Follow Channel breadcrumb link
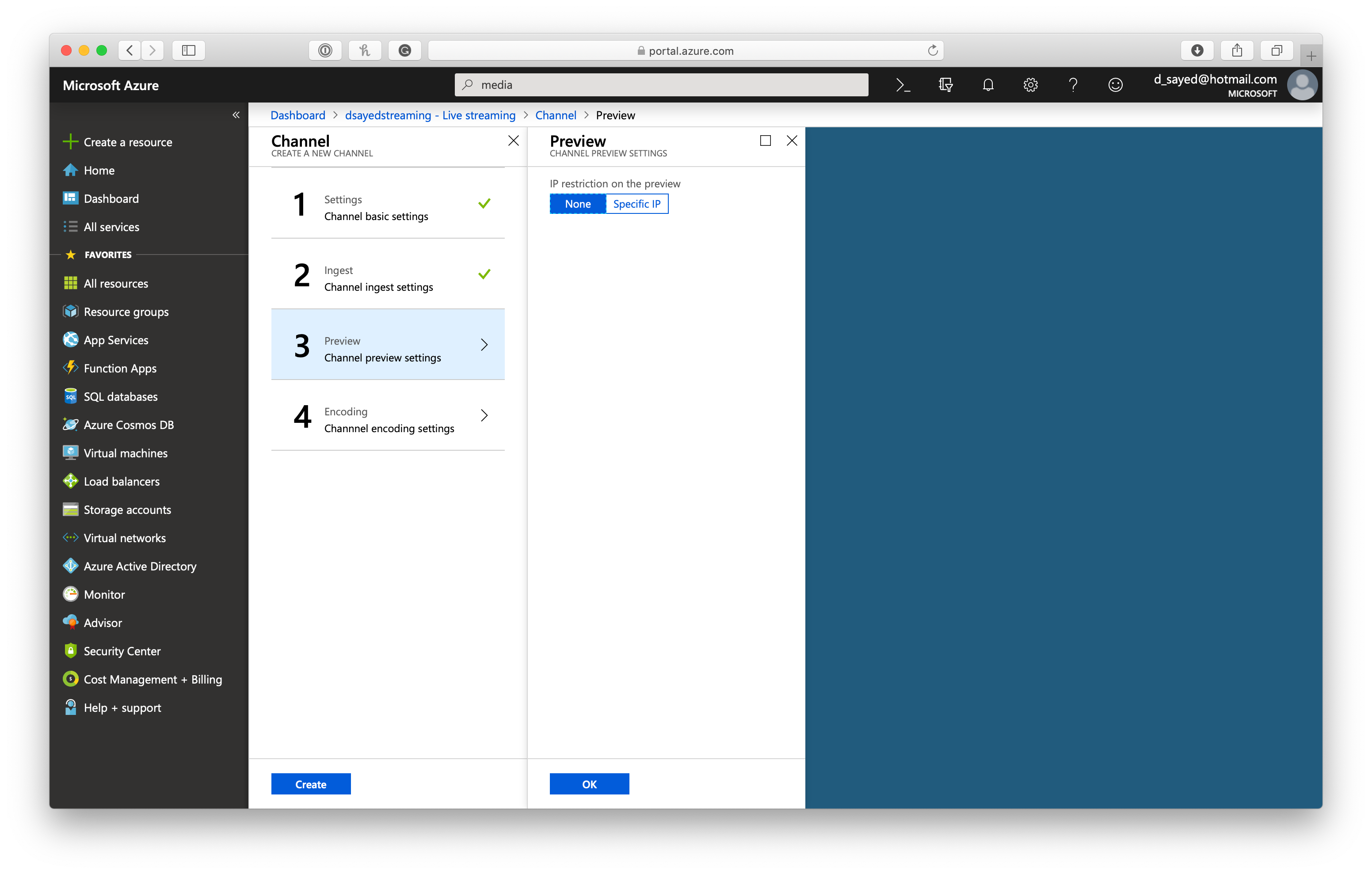 [556, 116]
